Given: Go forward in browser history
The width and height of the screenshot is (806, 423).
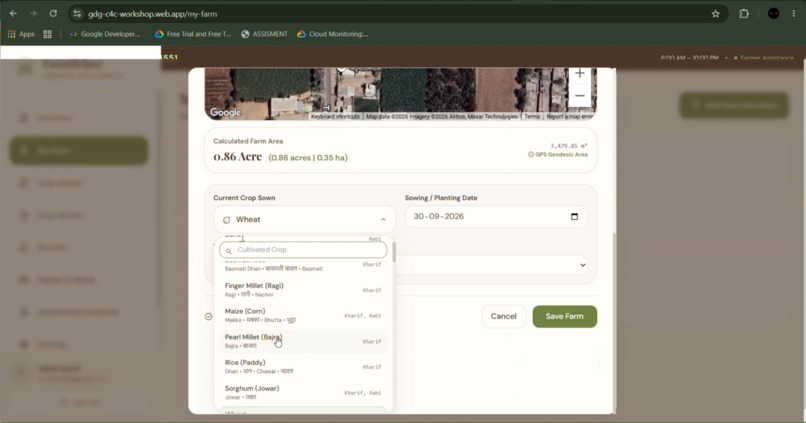Looking at the screenshot, I should [x=33, y=14].
